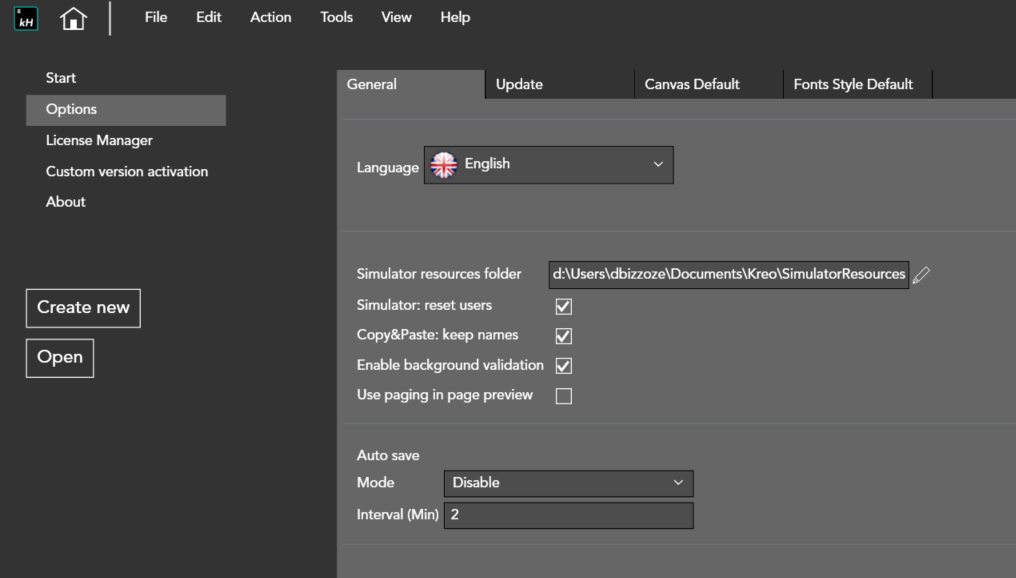The image size is (1016, 578).
Task: Expand the Auto save Mode dropdown
Action: (568, 483)
